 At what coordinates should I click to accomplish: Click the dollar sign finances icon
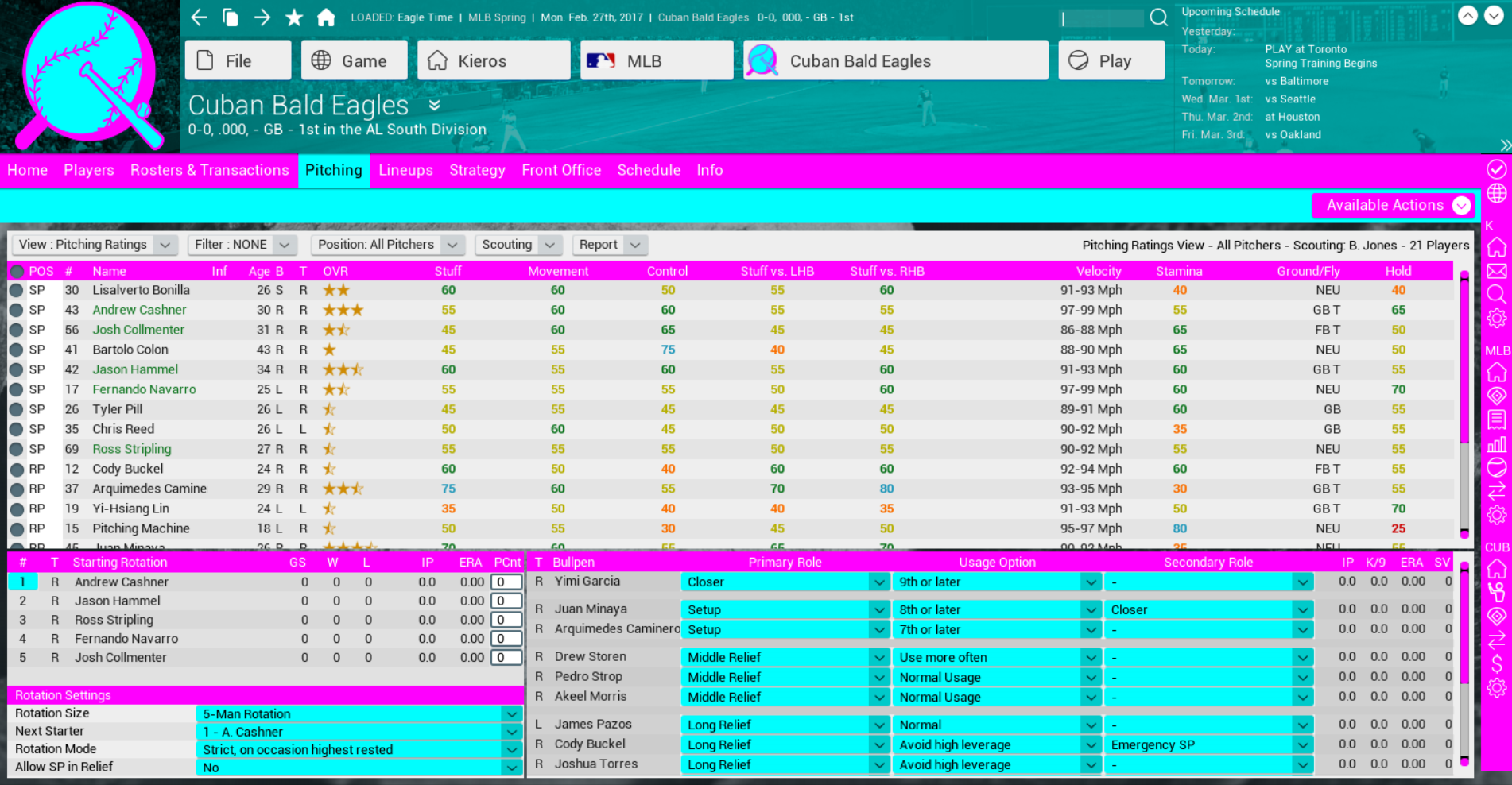(1497, 664)
